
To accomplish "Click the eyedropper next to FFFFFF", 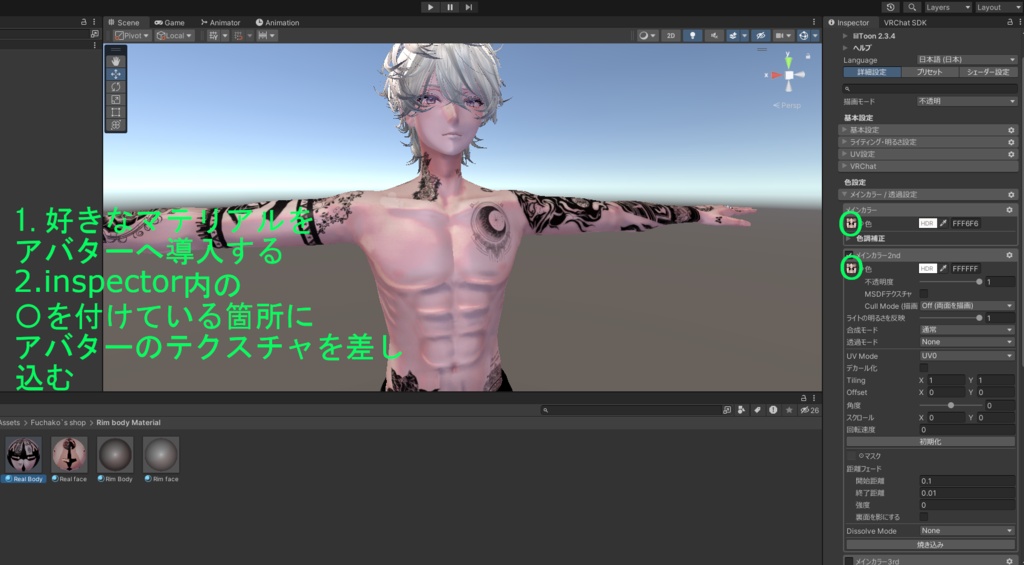I will [x=943, y=268].
